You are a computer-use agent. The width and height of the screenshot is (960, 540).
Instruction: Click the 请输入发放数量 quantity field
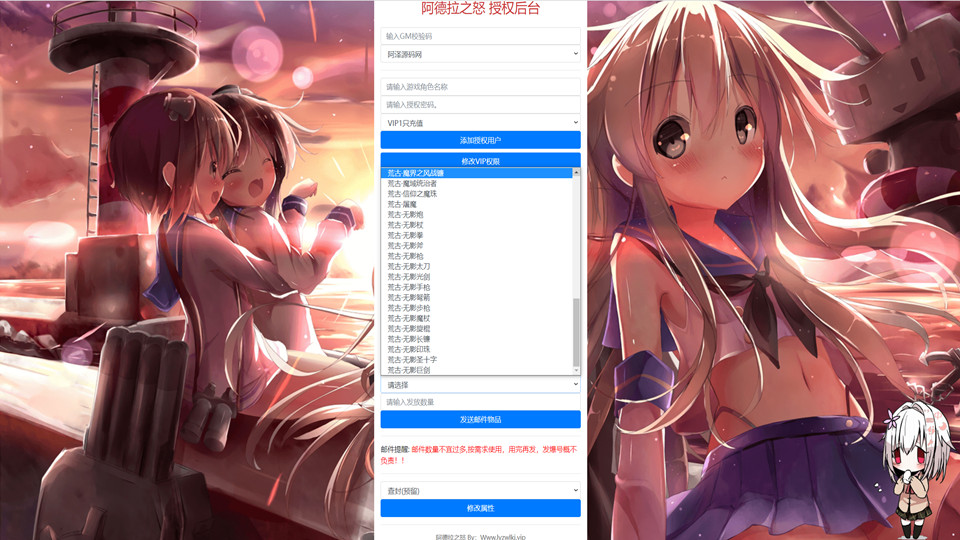[x=480, y=402]
